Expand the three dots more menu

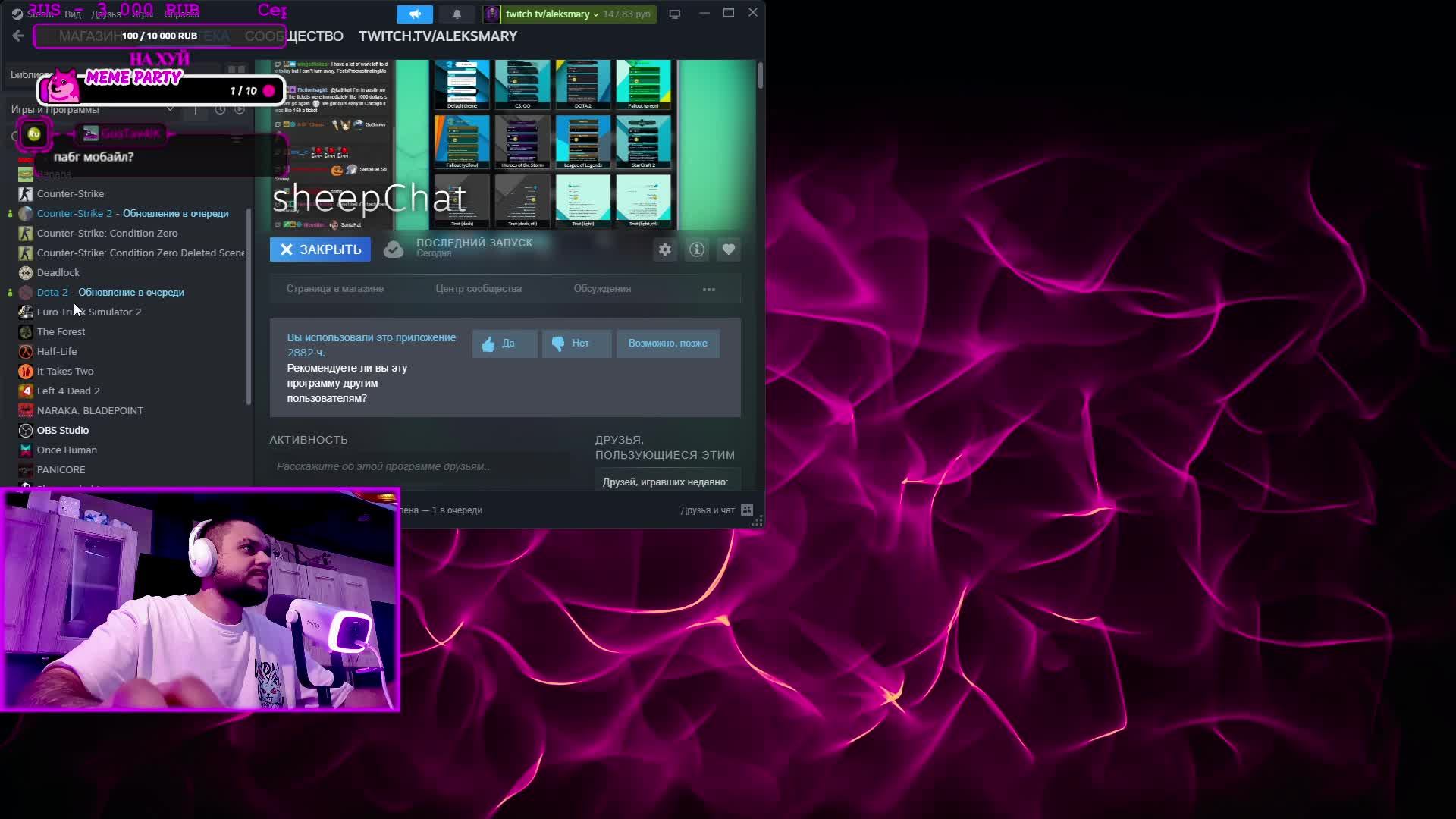coord(709,289)
